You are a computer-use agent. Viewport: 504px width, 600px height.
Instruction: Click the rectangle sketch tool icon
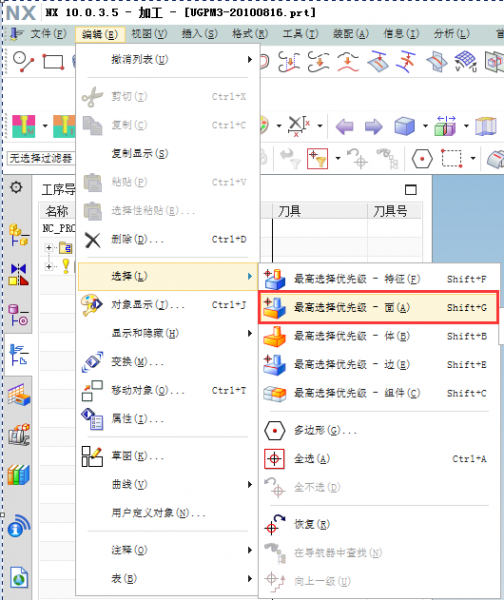pos(53,62)
